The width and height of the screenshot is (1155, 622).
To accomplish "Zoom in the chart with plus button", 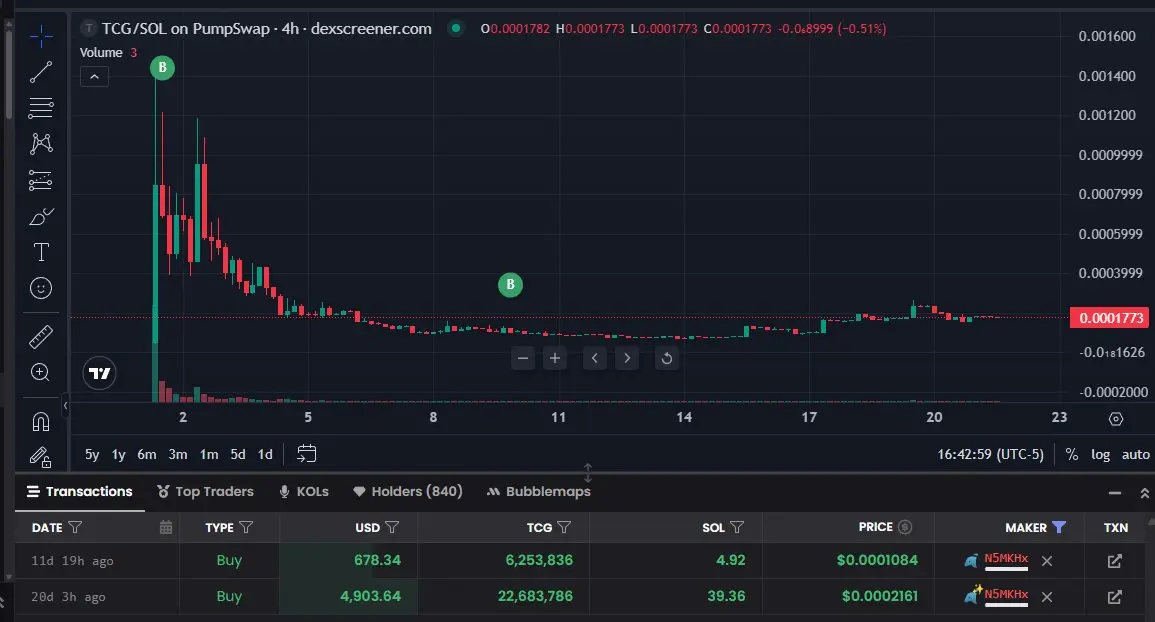I will (x=555, y=358).
